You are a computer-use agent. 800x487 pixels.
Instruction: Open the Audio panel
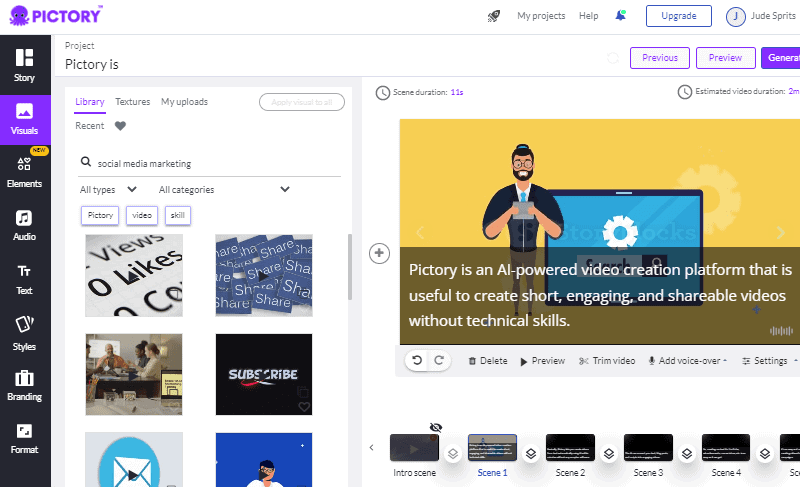[x=24, y=225]
